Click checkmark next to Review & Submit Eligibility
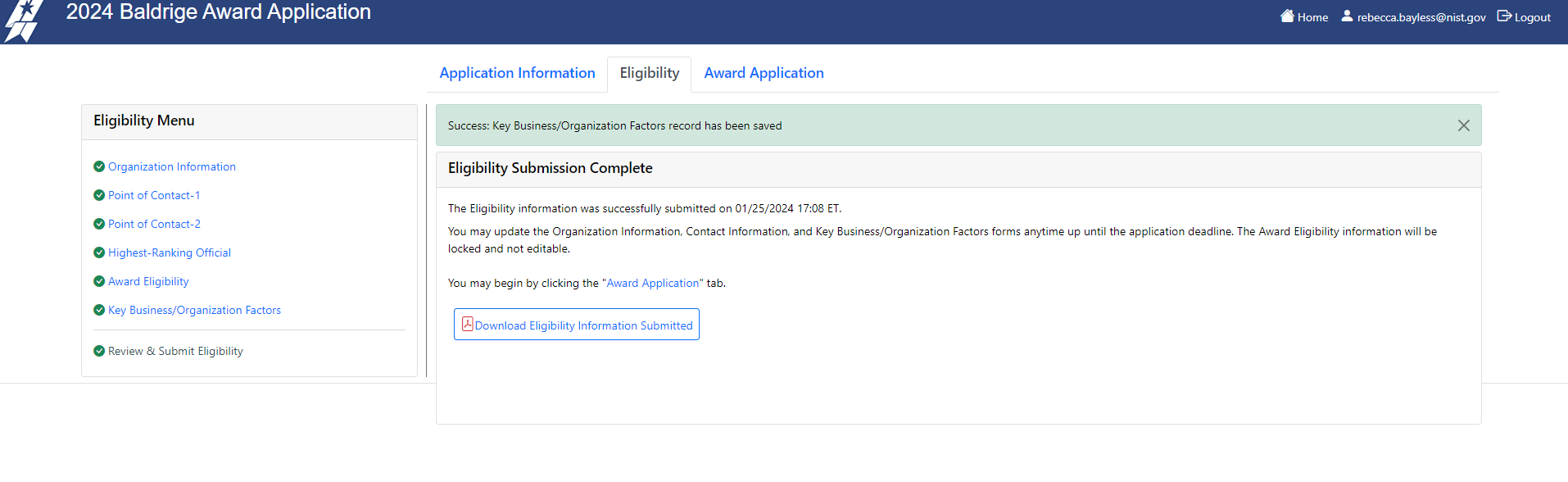The image size is (1568, 482). 99,351
